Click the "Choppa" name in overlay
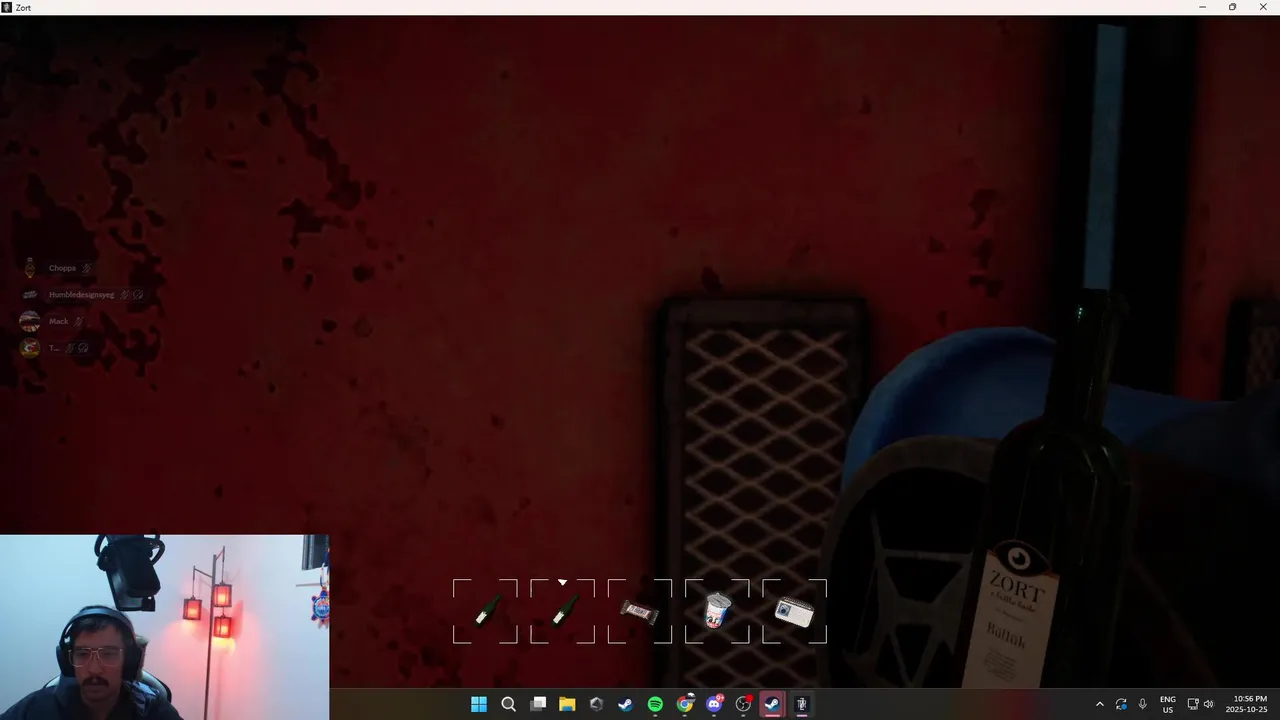 (62, 268)
